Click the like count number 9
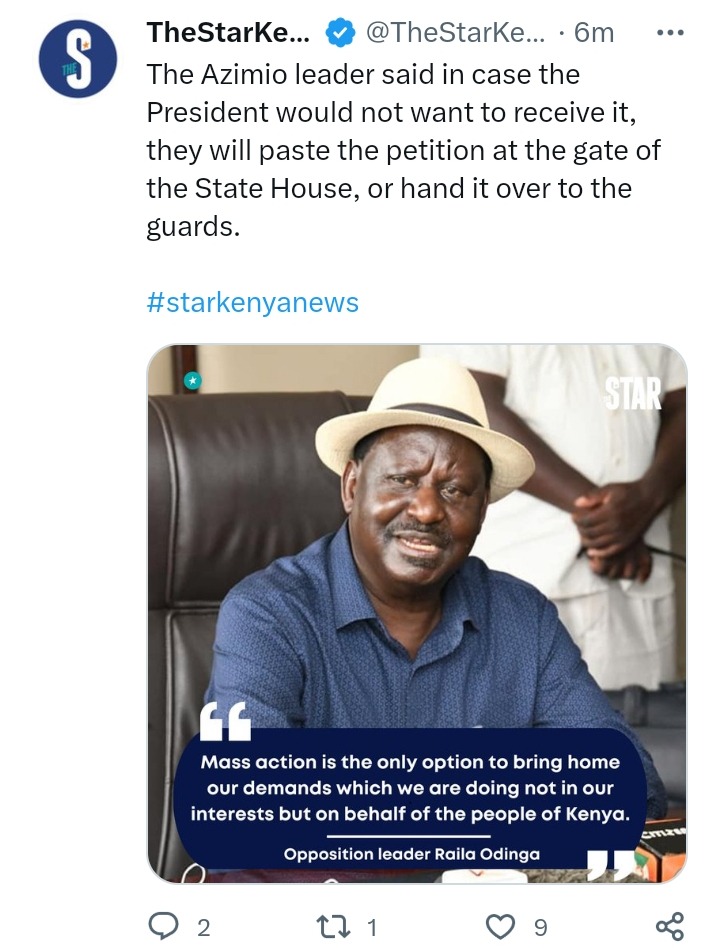This screenshot has width=719, height=948. click(541, 927)
